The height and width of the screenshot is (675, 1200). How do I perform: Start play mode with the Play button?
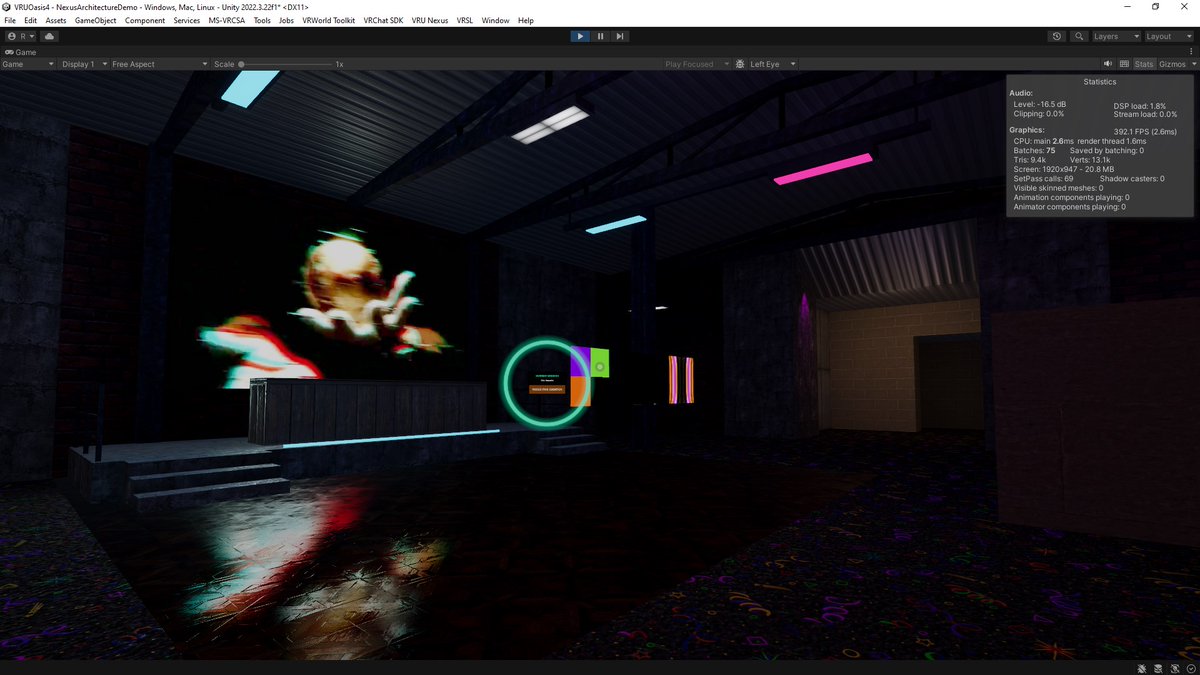[x=580, y=36]
